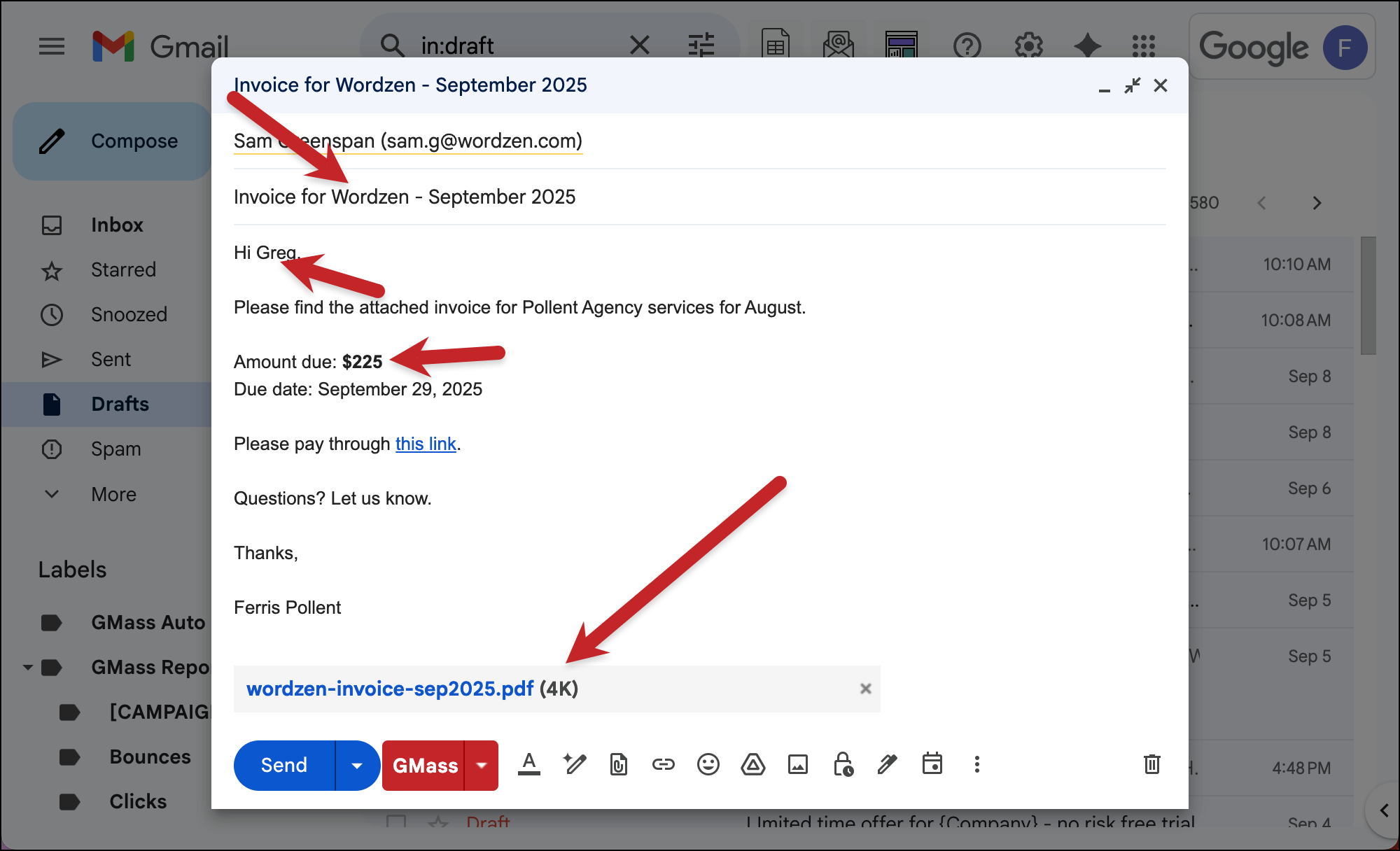1400x851 pixels.
Task: Expand the More sidebar item
Action: click(x=113, y=494)
